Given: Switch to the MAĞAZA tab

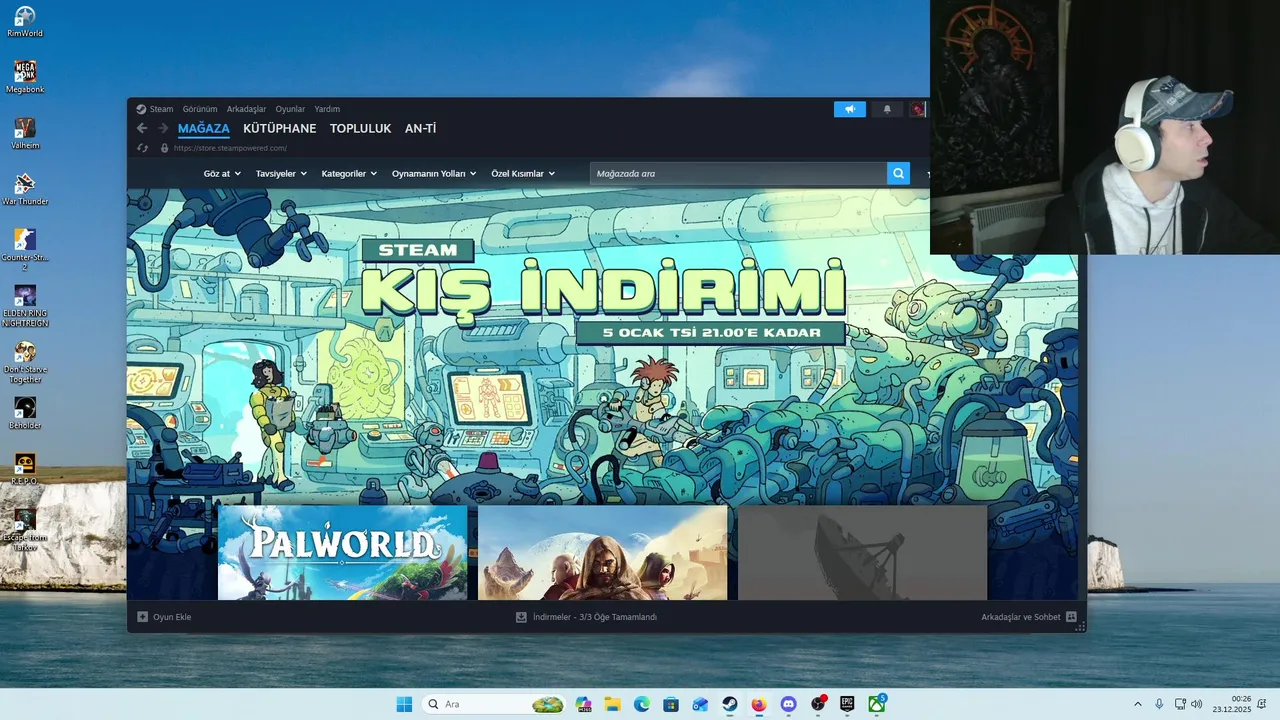Looking at the screenshot, I should [x=204, y=129].
